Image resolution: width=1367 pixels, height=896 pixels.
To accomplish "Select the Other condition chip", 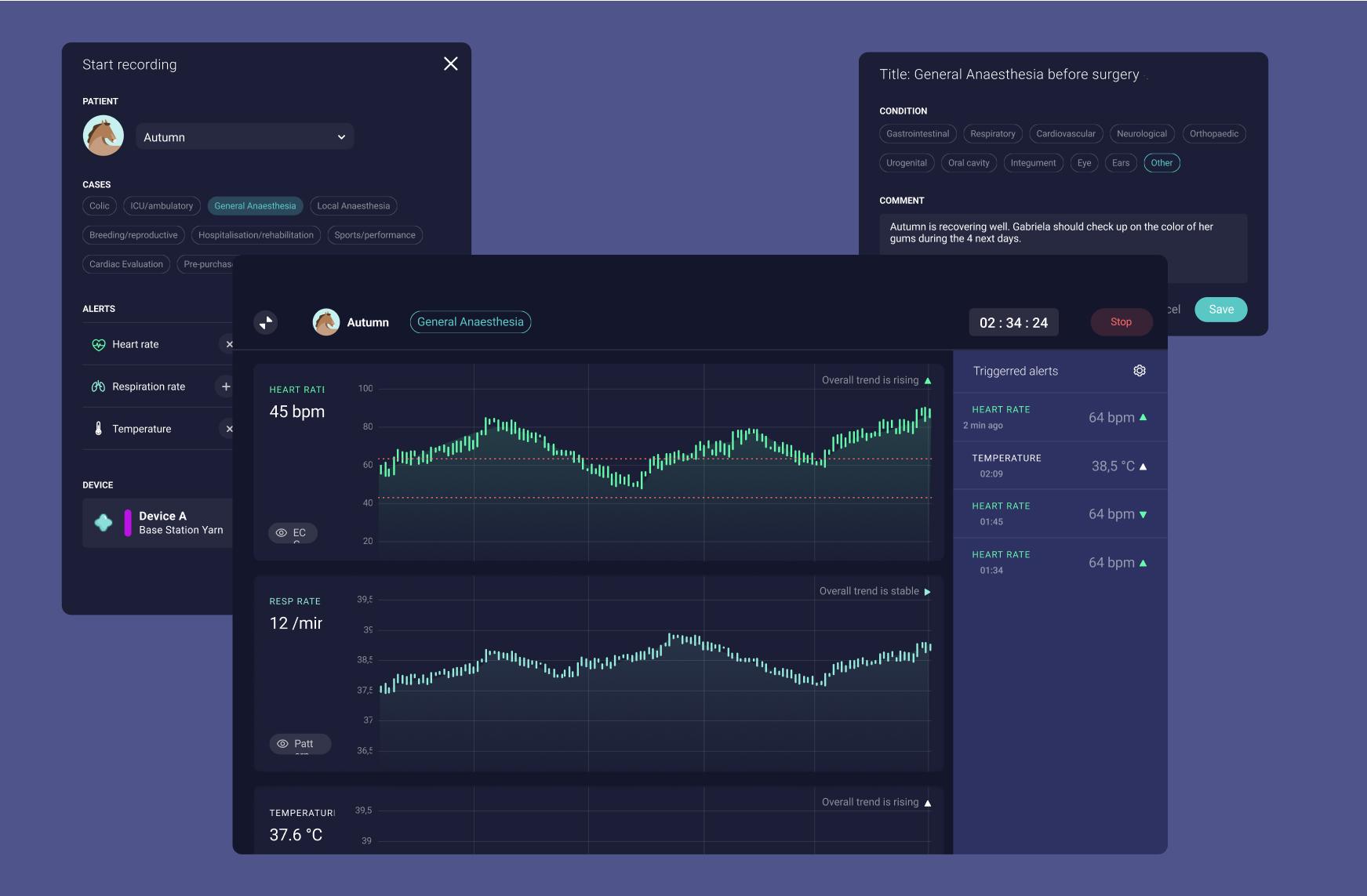I will coord(1161,163).
